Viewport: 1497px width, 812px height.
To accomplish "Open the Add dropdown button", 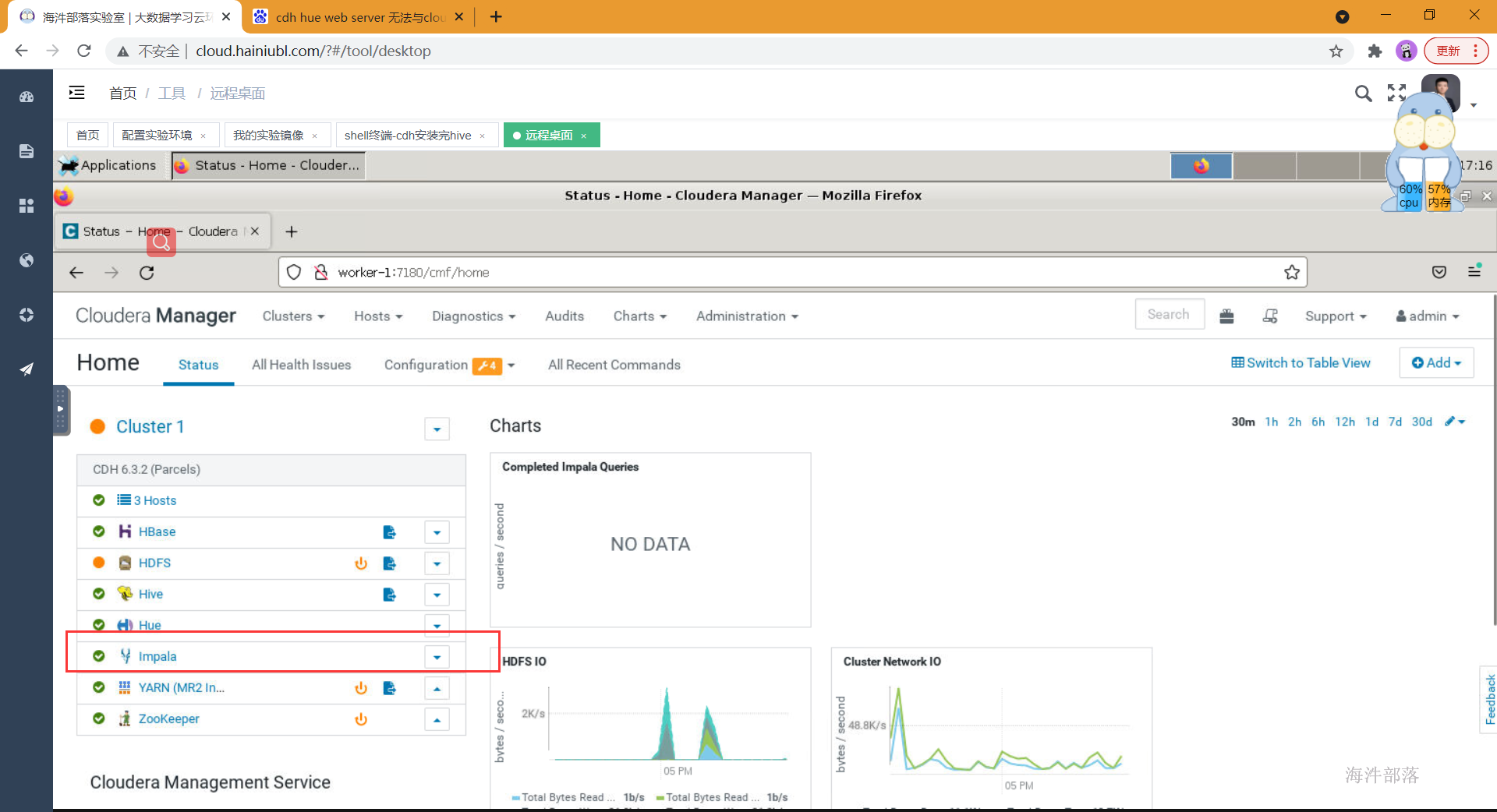I will pyautogui.click(x=1436, y=363).
